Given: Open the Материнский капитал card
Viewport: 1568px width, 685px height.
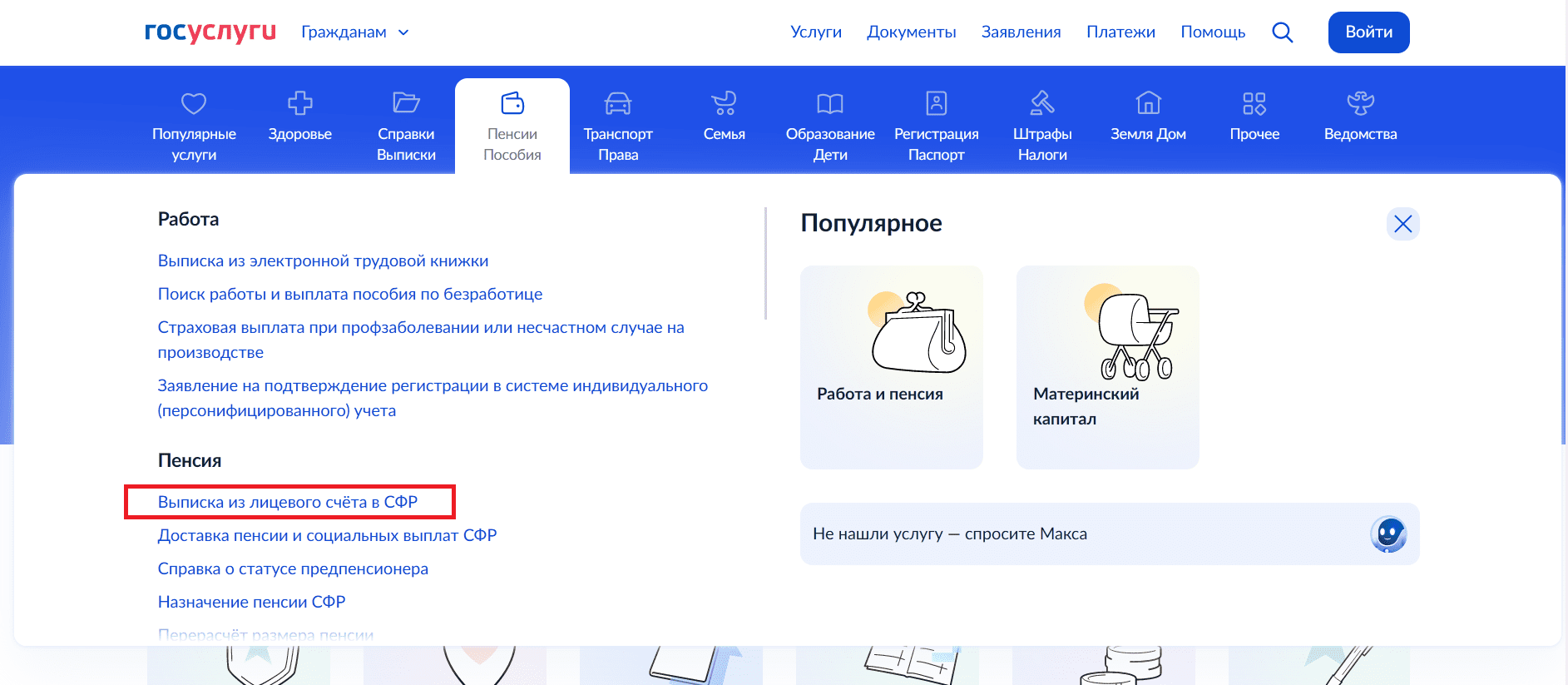Looking at the screenshot, I should click(1107, 367).
